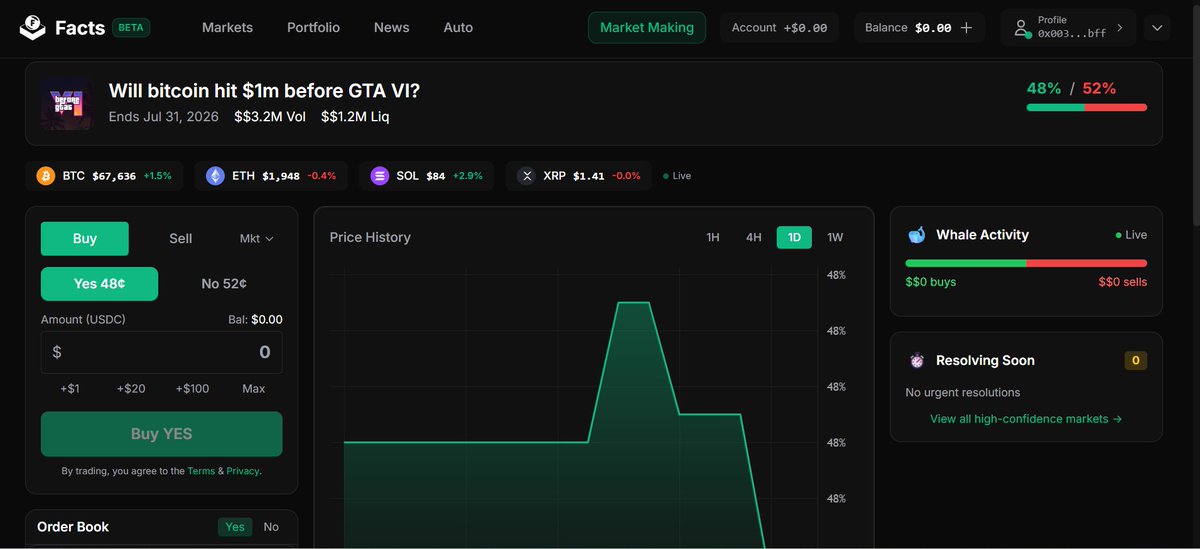This screenshot has width=1200, height=549.
Task: Click the $$0 sells label
Action: coord(1123,282)
